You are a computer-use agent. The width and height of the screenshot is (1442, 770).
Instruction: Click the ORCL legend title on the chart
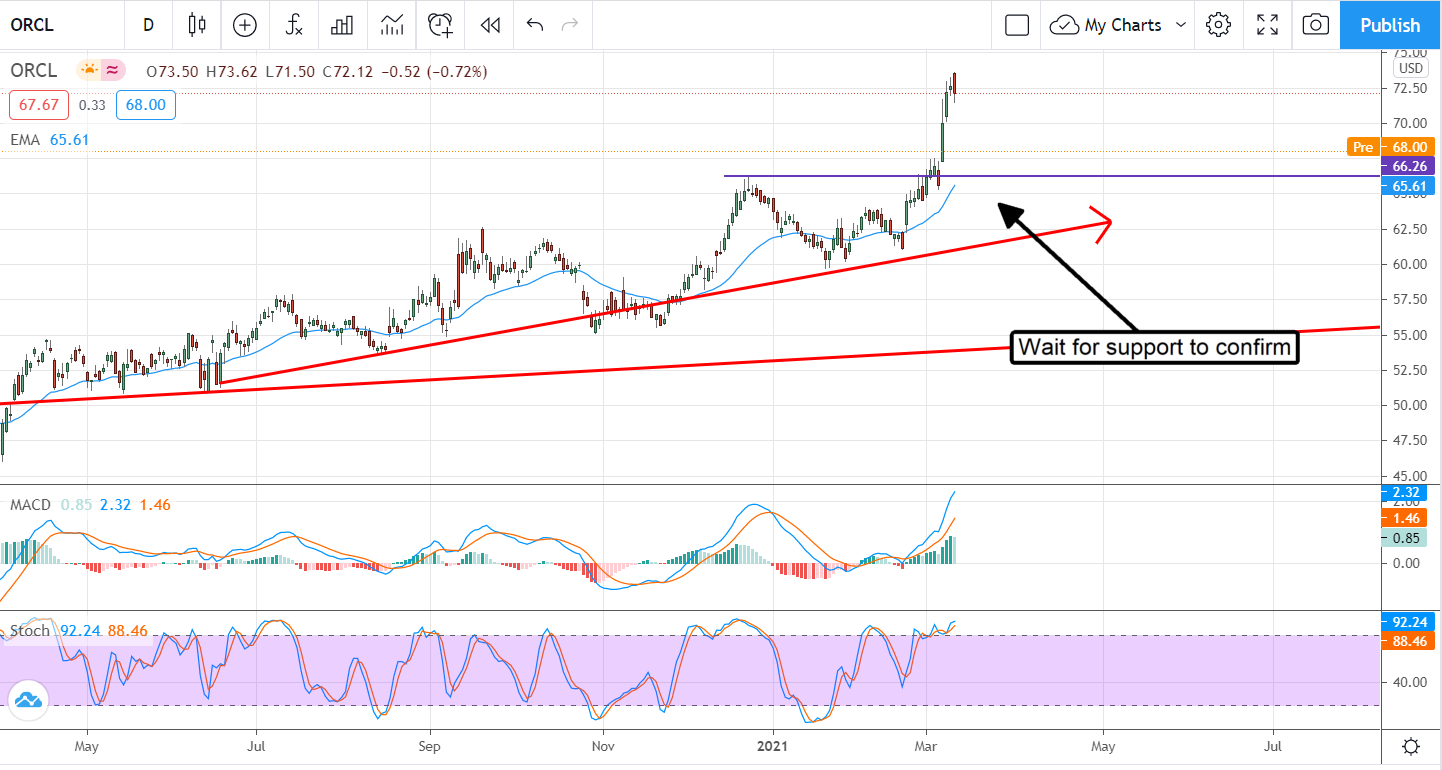pyautogui.click(x=33, y=71)
